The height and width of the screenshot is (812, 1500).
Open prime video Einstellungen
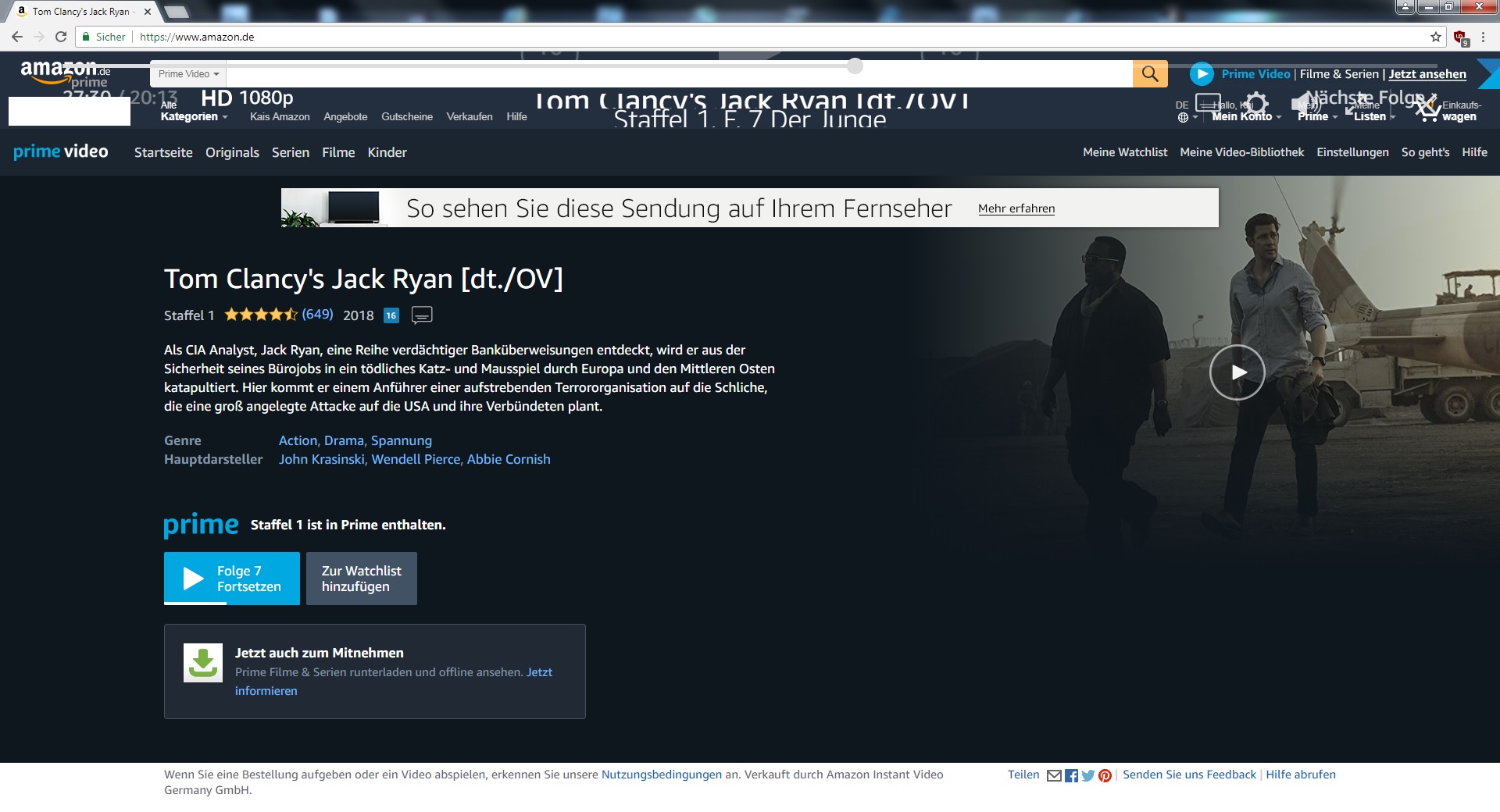[x=1352, y=152]
